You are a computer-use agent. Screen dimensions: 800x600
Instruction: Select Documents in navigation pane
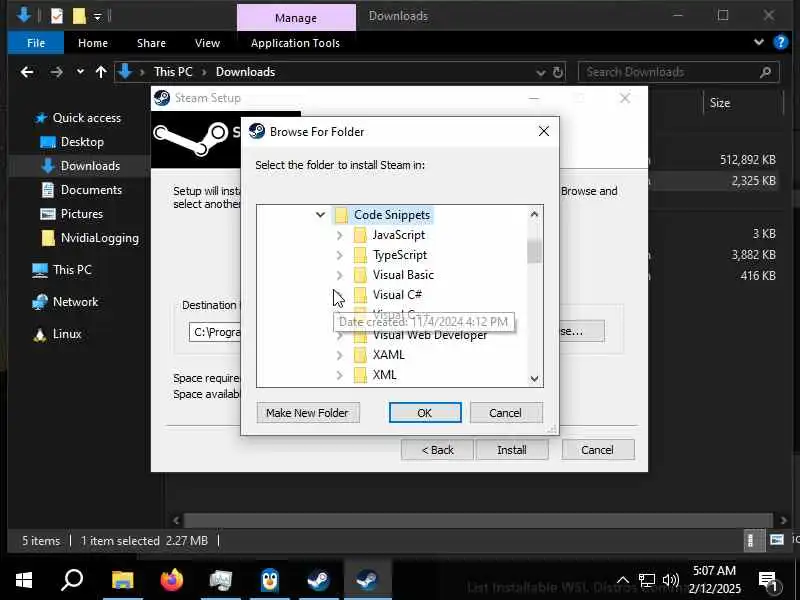click(x=91, y=190)
